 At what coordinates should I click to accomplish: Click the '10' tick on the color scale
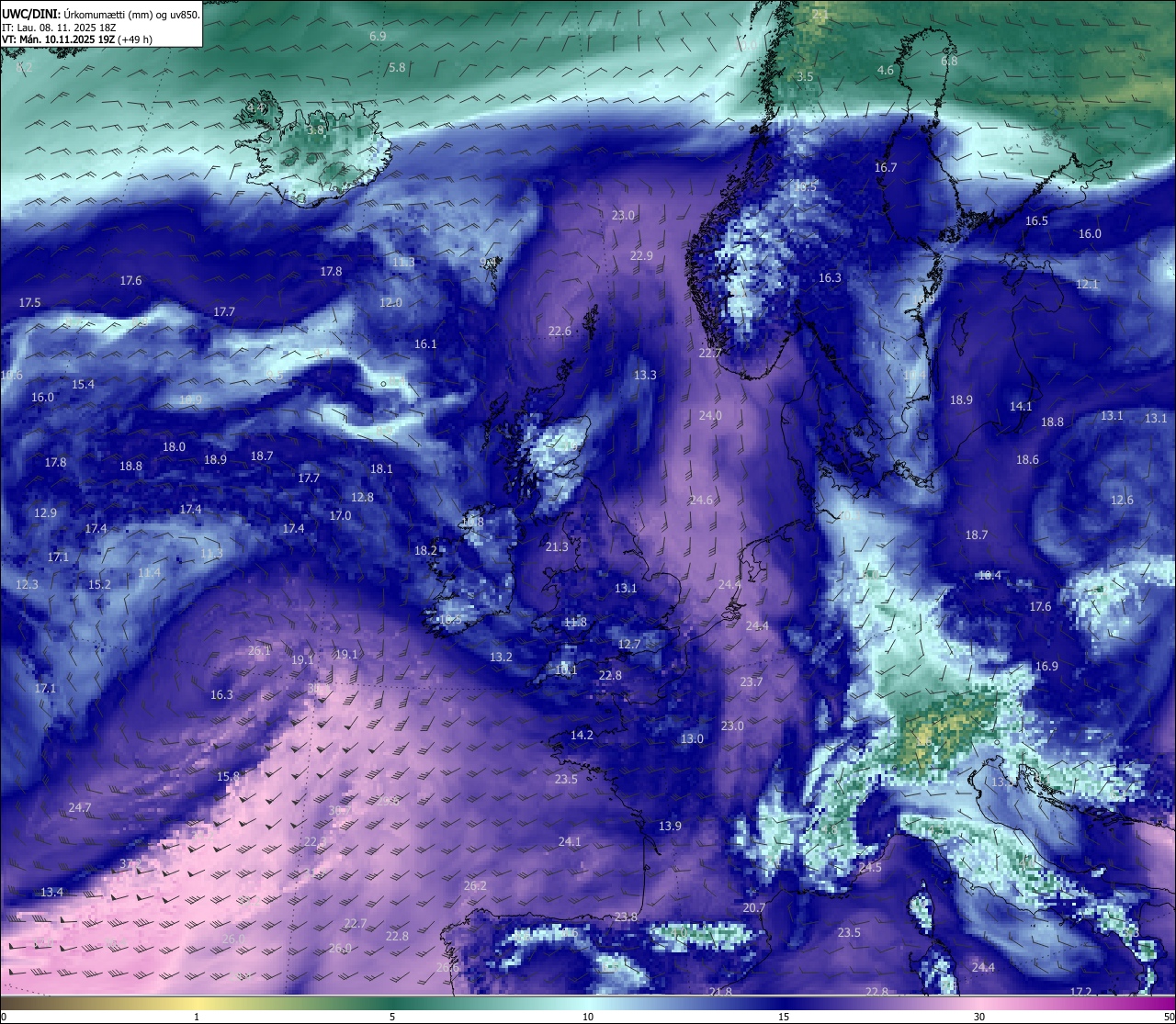588,1017
